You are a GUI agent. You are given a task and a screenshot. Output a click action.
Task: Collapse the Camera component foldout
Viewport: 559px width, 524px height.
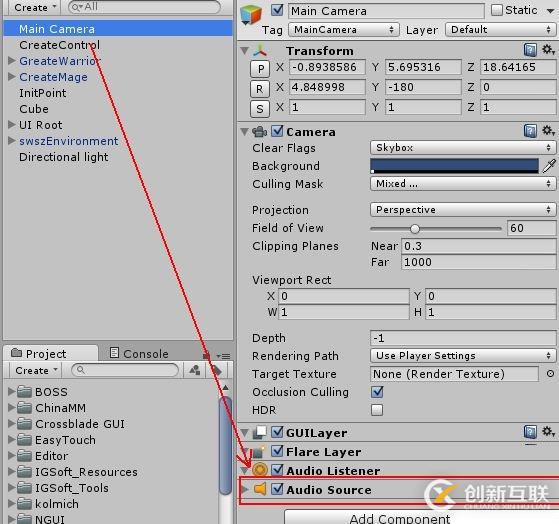(245, 132)
